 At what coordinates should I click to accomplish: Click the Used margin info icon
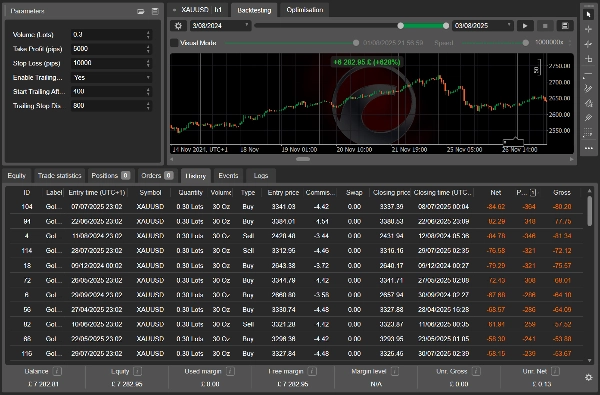pos(230,371)
